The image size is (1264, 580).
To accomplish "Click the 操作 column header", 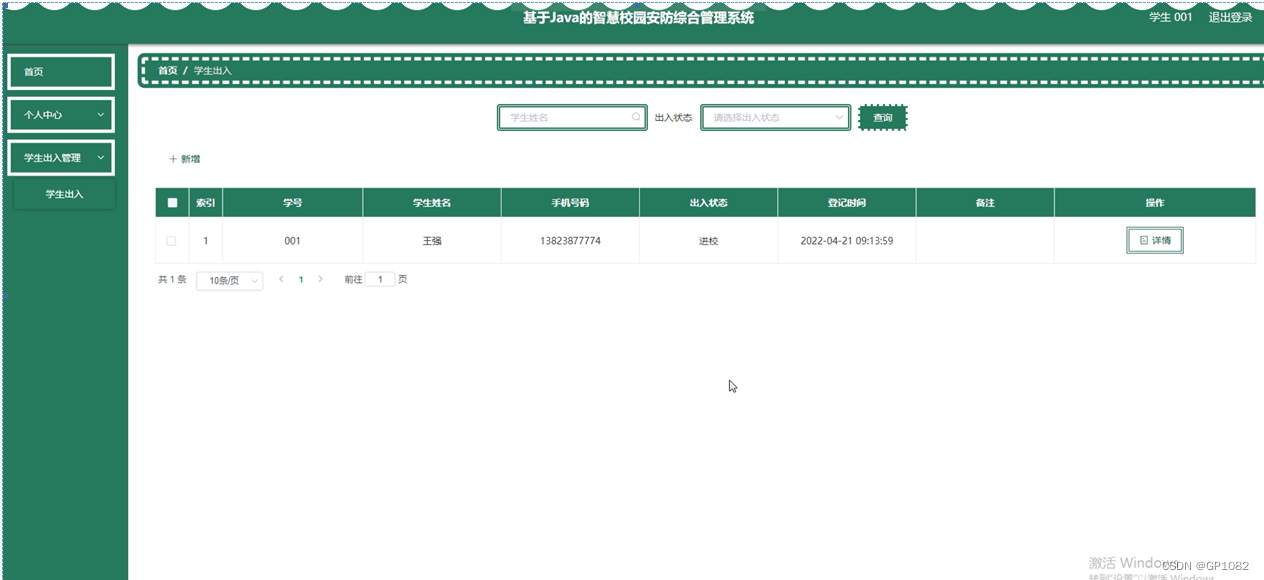I will pyautogui.click(x=1155, y=203).
